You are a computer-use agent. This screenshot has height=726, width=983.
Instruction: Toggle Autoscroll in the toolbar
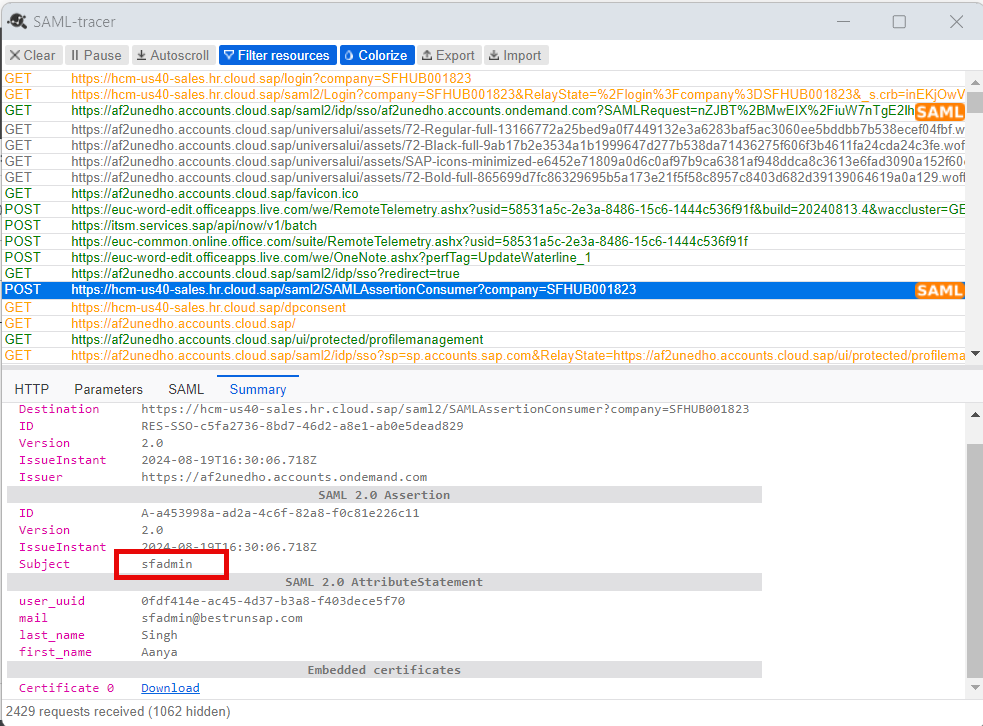[173, 55]
